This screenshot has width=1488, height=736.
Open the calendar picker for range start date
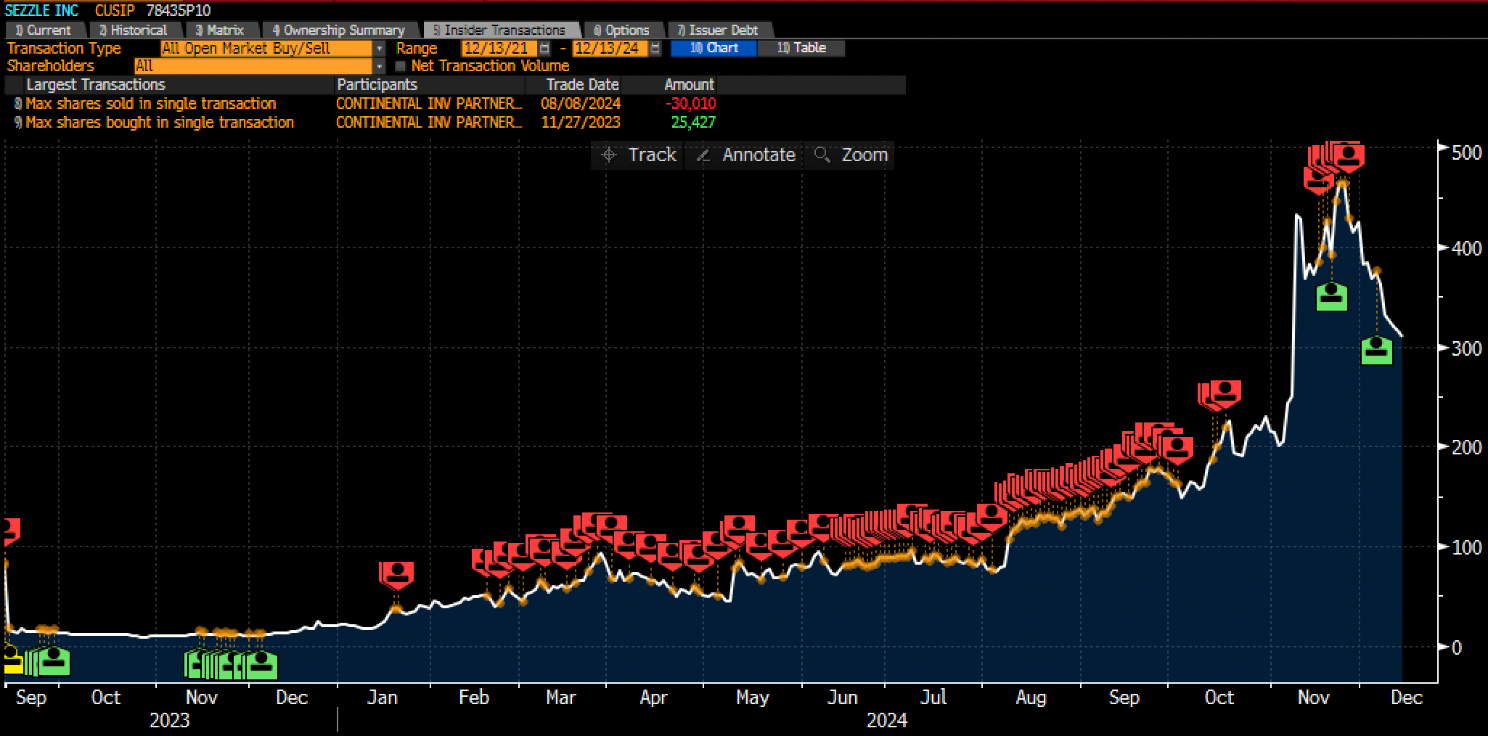545,48
